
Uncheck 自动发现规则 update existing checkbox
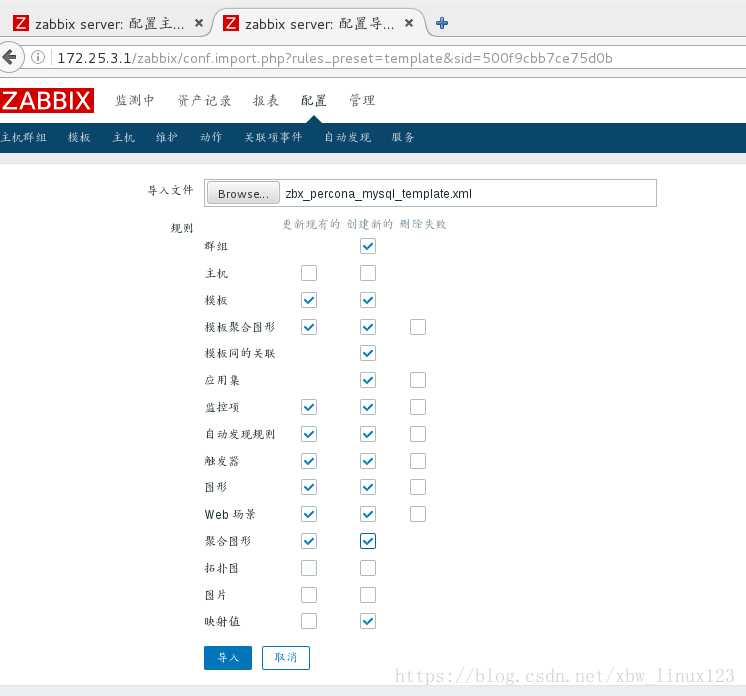[x=309, y=434]
